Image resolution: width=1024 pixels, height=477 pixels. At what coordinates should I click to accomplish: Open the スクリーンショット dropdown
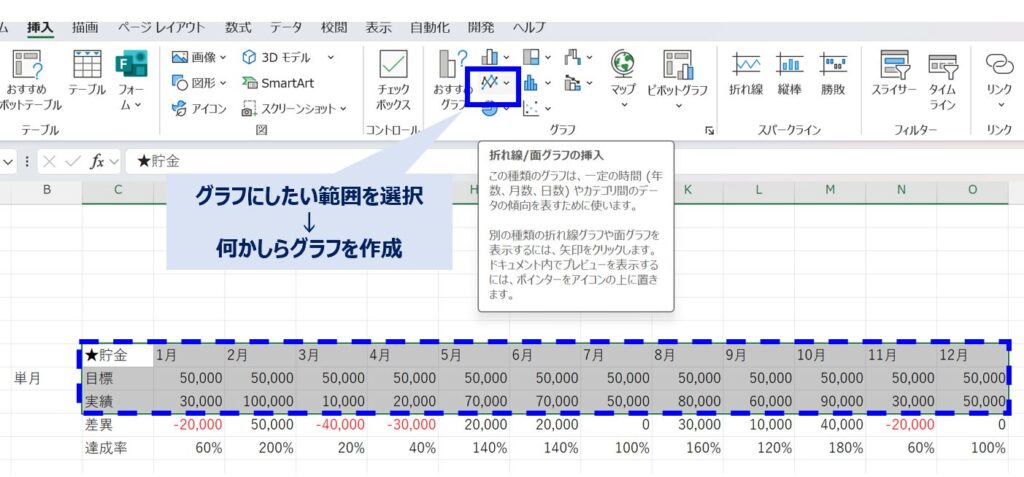click(x=344, y=108)
